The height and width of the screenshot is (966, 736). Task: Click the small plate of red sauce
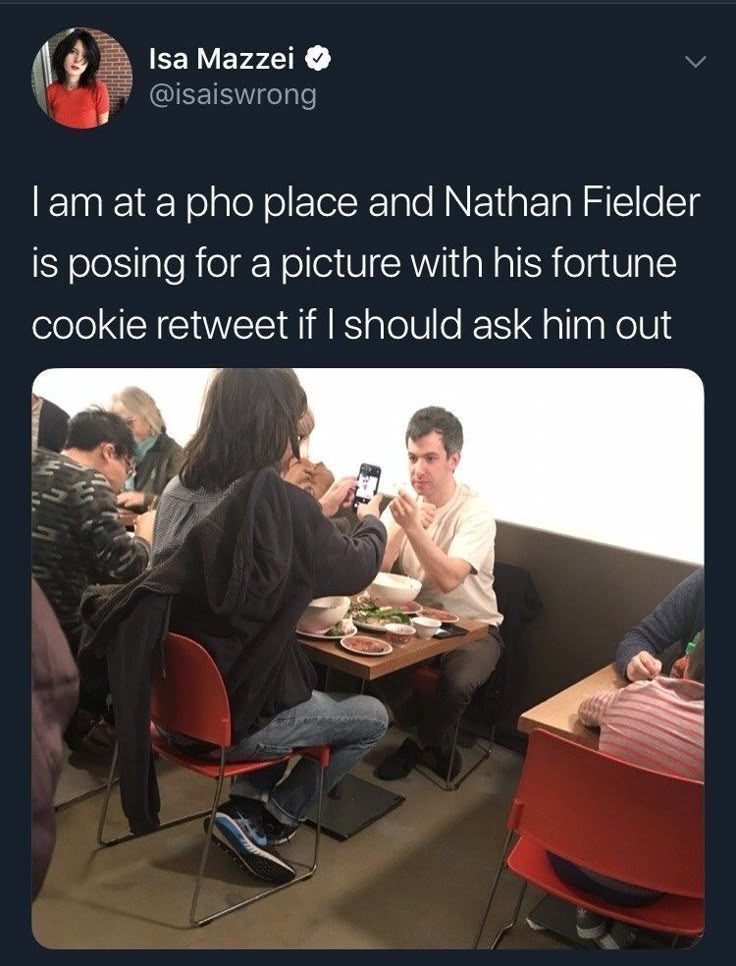(366, 645)
